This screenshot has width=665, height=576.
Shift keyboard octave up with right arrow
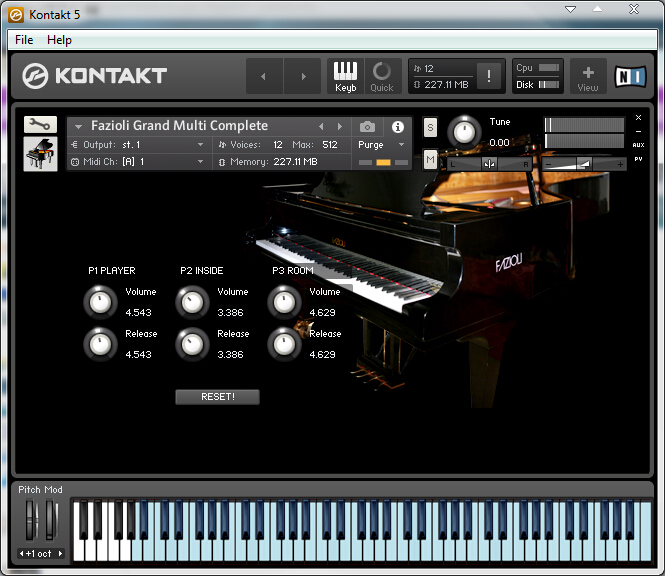[x=61, y=554]
